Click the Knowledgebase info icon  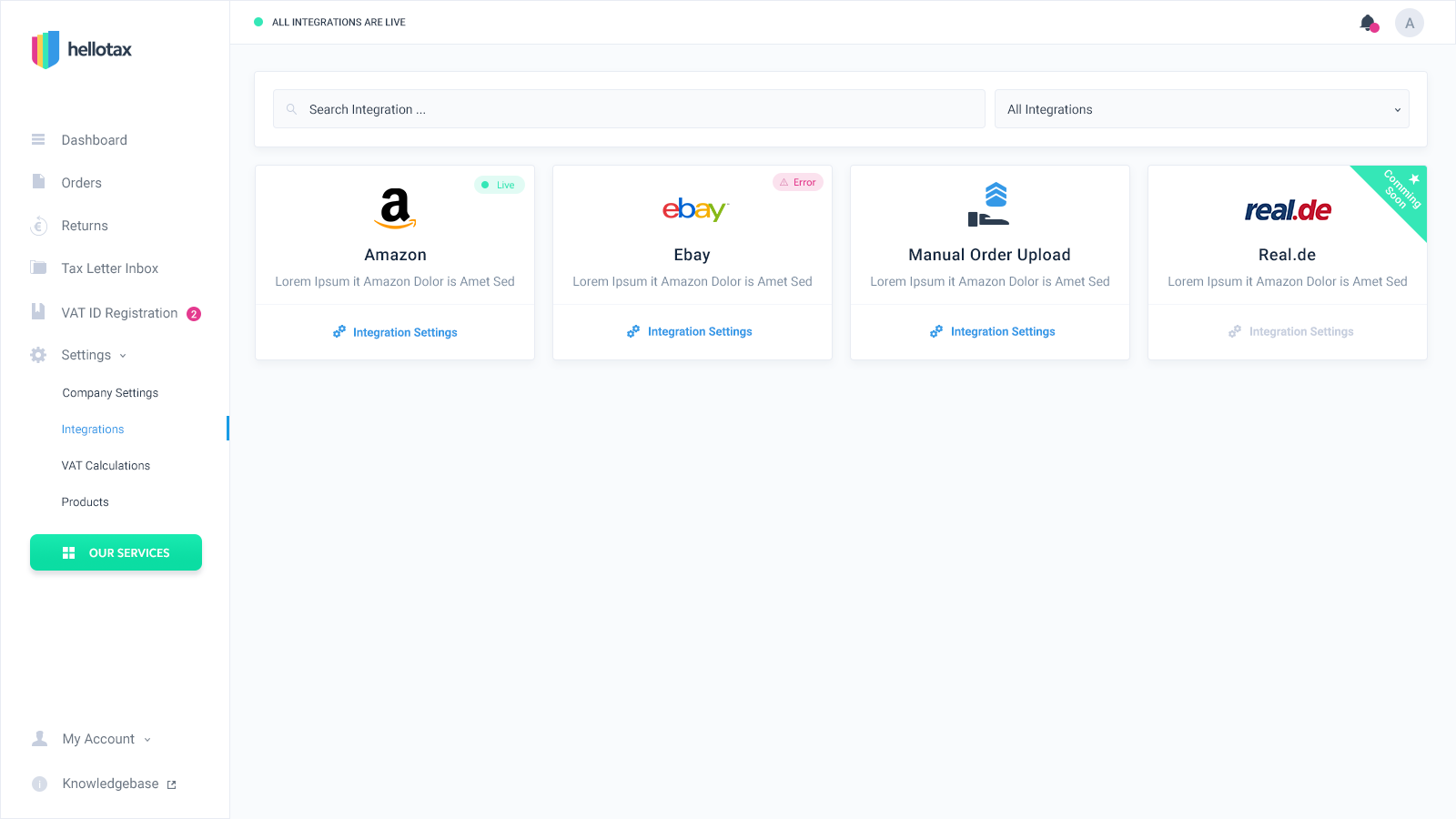(39, 784)
